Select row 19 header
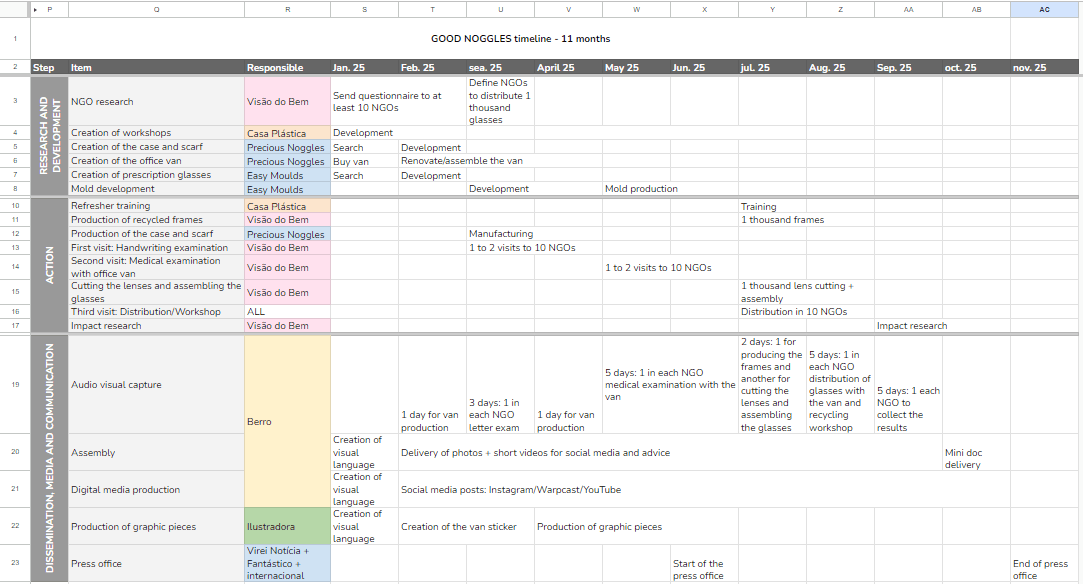Image resolution: width=1083 pixels, height=584 pixels. coord(15,384)
